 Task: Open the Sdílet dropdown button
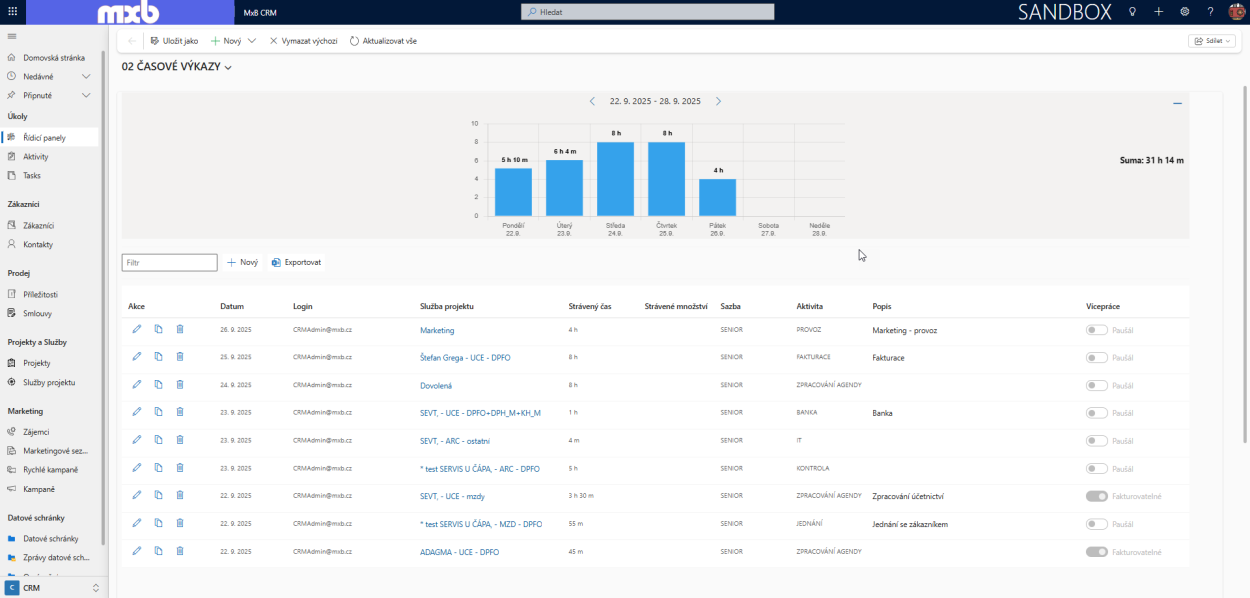pyautogui.click(x=1211, y=41)
